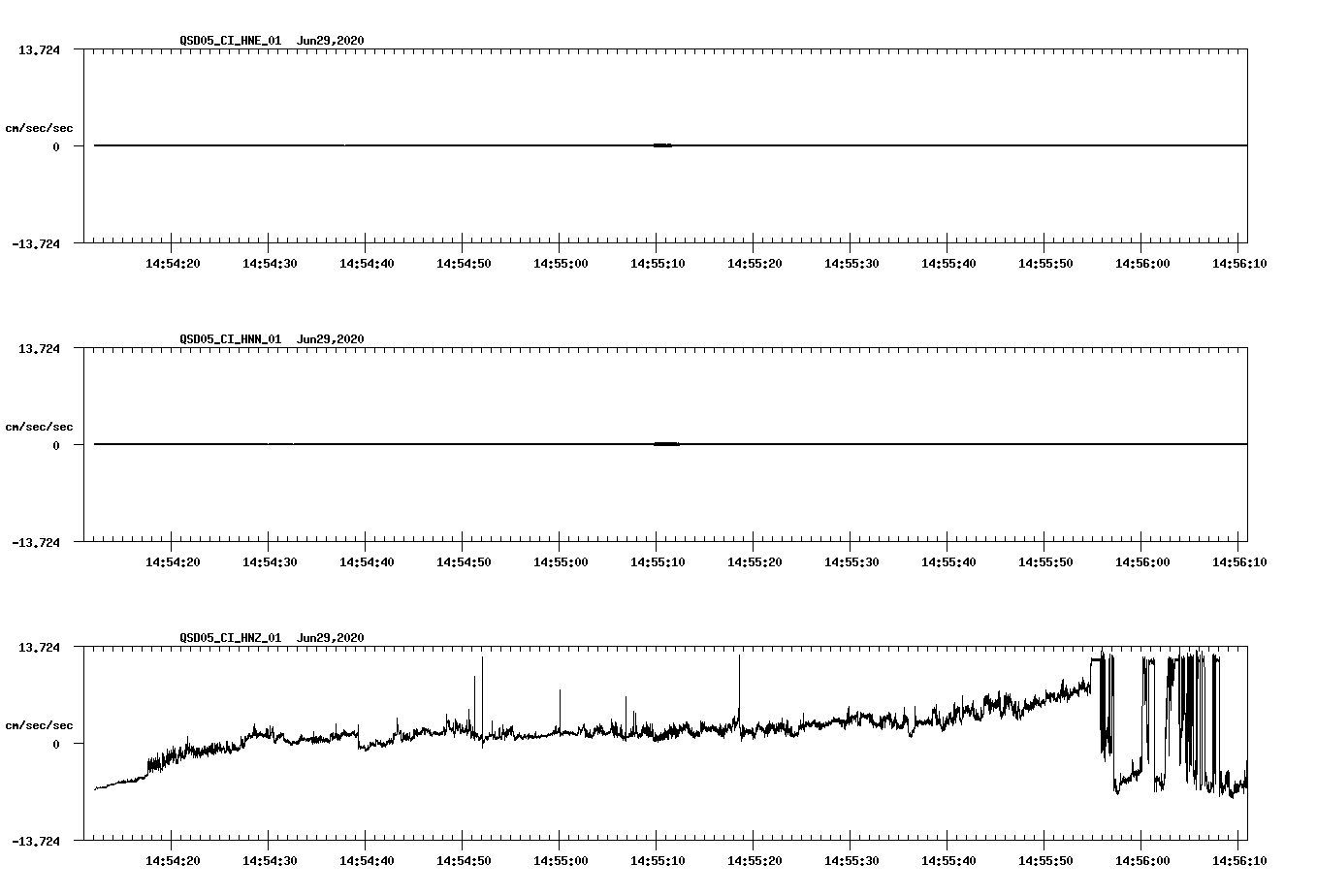Click the -13.724 lower limit of HNZ plot
The image size is (1317, 896).
coord(36,841)
